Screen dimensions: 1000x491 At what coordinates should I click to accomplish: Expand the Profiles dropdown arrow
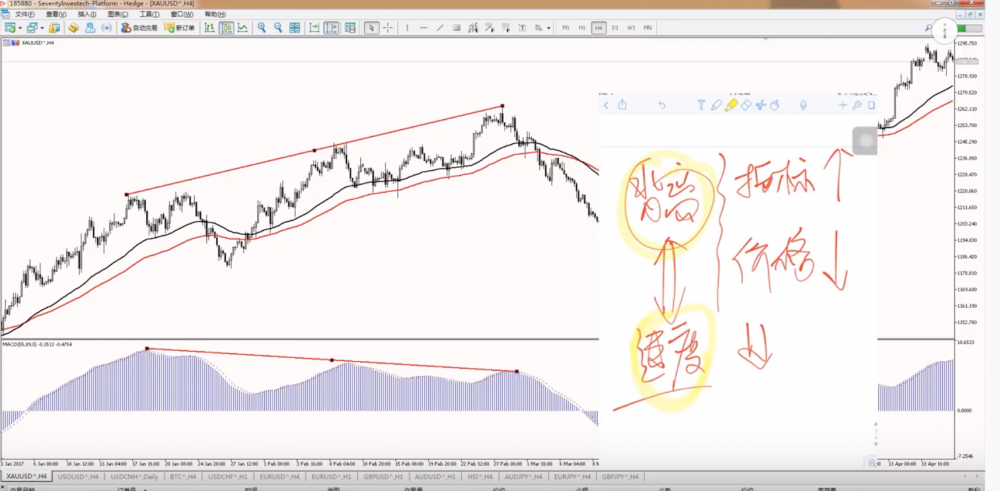[x=42, y=28]
